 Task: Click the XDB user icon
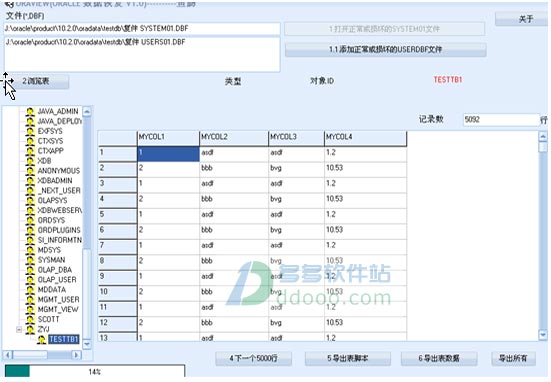(30, 161)
